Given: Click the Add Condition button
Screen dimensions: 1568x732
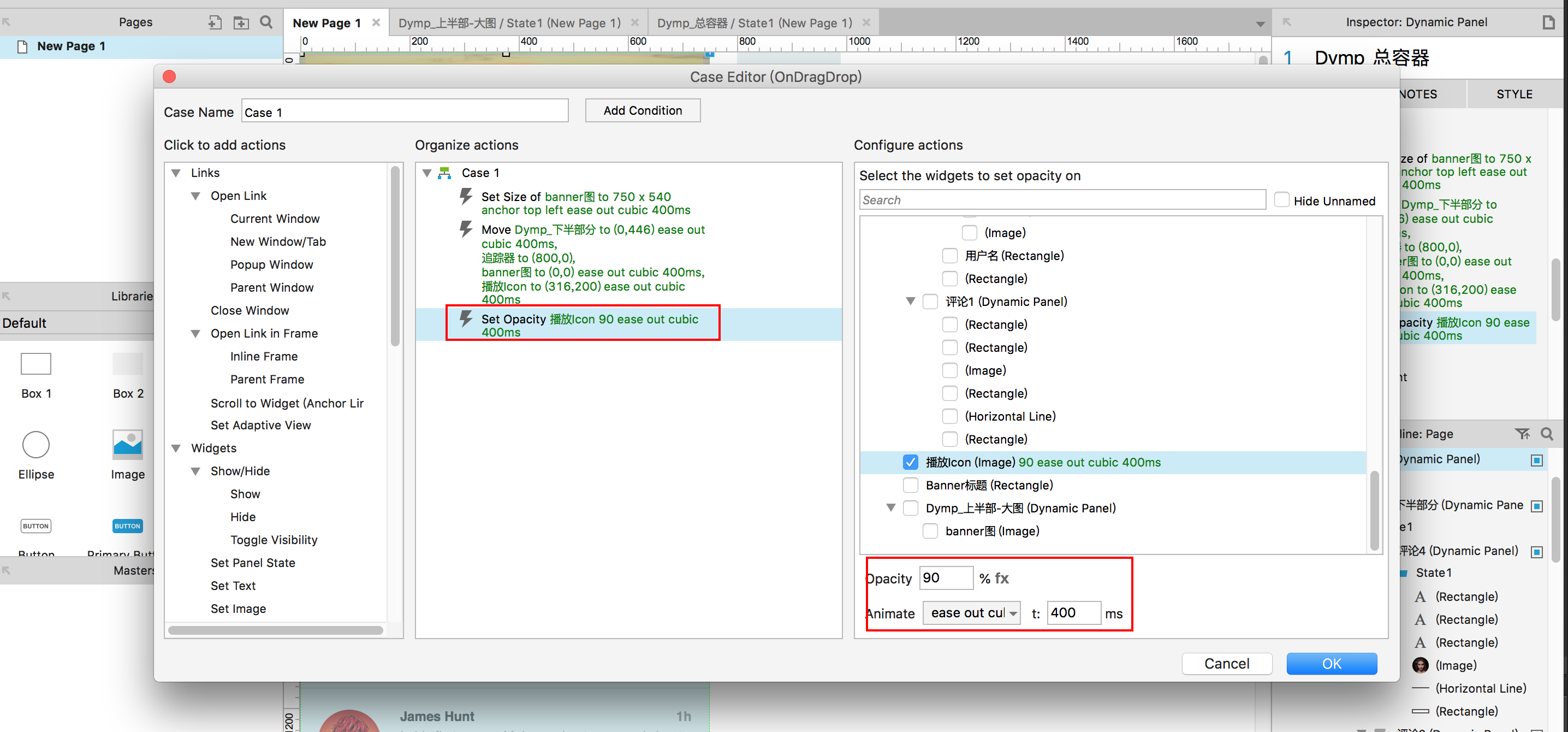Looking at the screenshot, I should 642,110.
